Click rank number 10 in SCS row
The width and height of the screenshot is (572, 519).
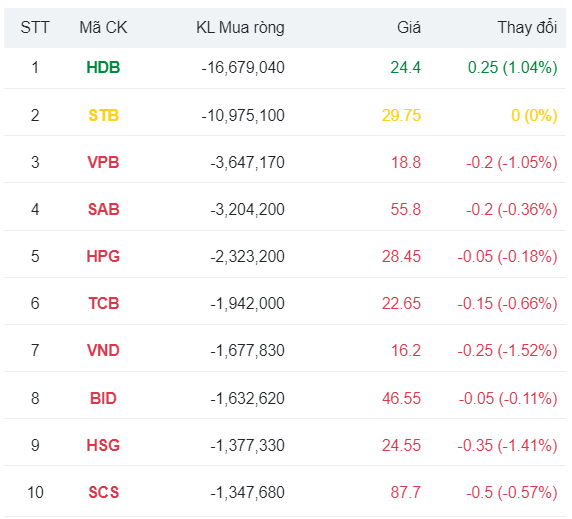point(35,492)
